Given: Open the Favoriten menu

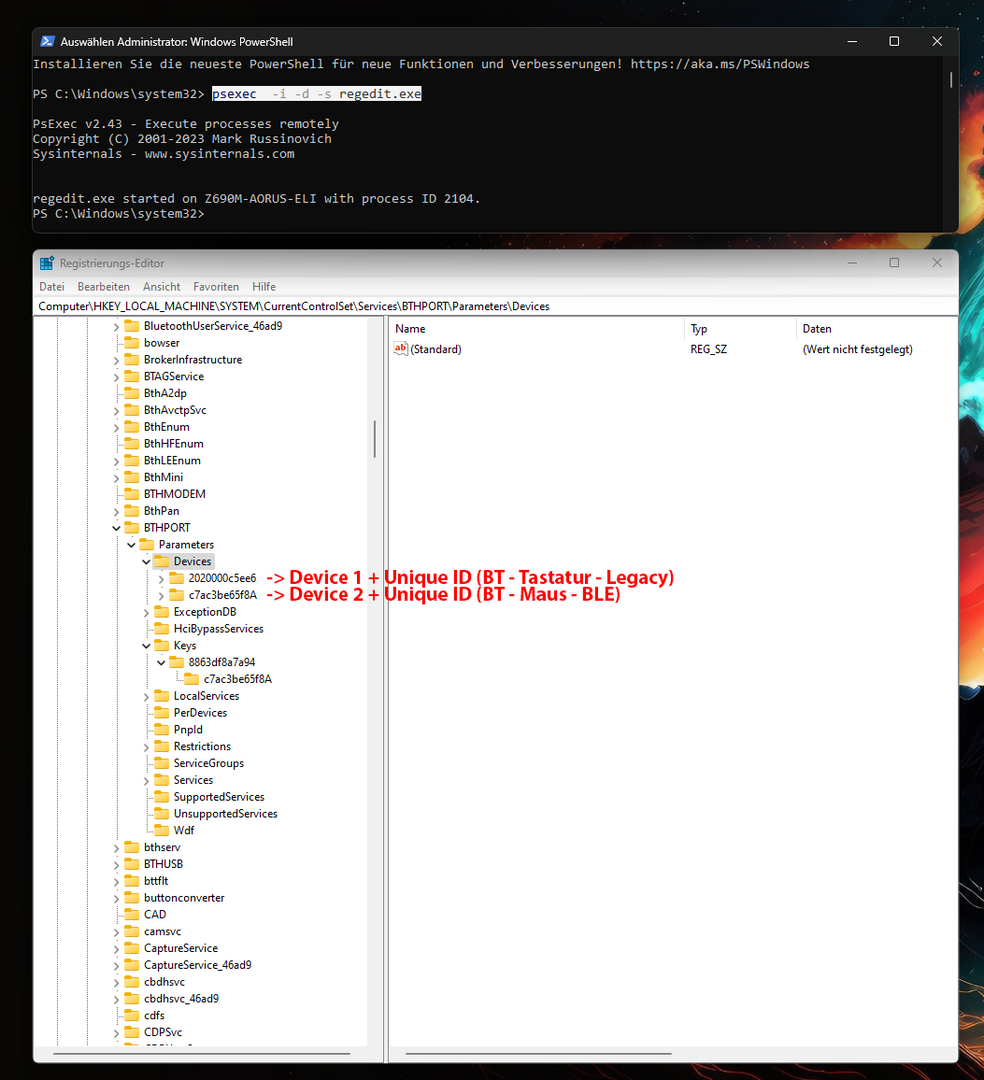Looking at the screenshot, I should pyautogui.click(x=216, y=287).
